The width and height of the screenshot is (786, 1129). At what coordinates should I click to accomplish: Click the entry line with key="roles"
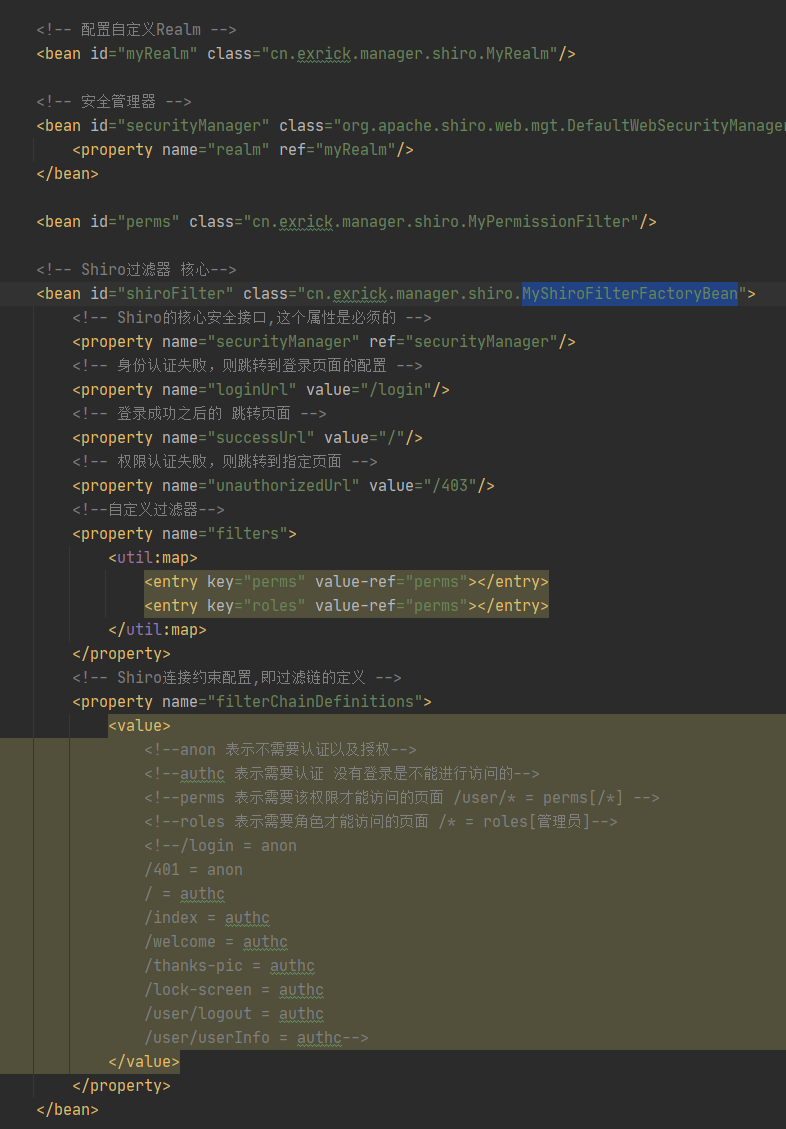346,606
